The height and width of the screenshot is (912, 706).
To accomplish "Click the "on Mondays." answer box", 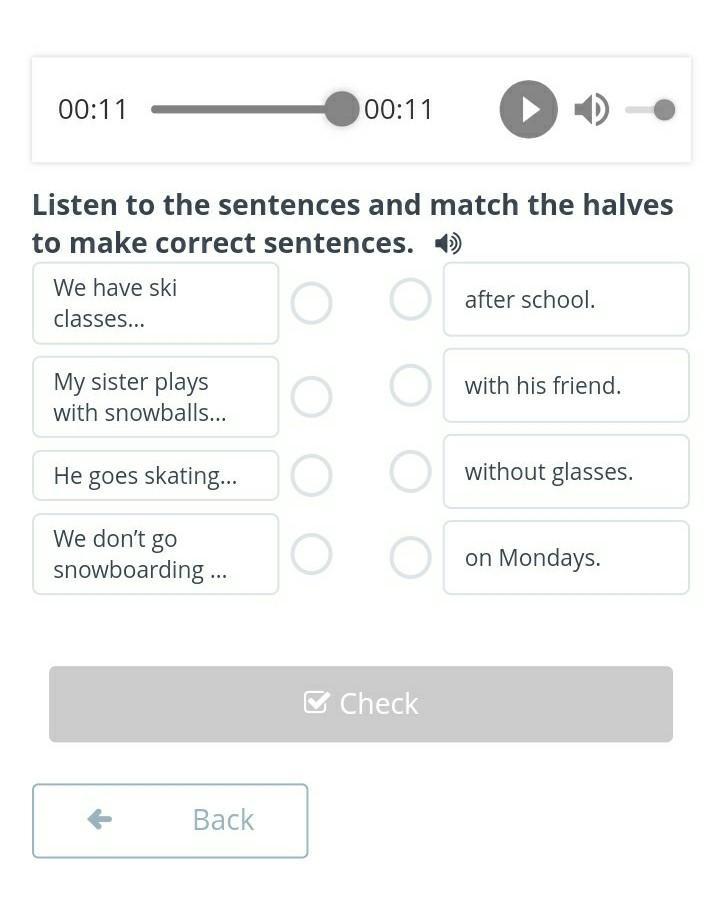I will point(566,557).
